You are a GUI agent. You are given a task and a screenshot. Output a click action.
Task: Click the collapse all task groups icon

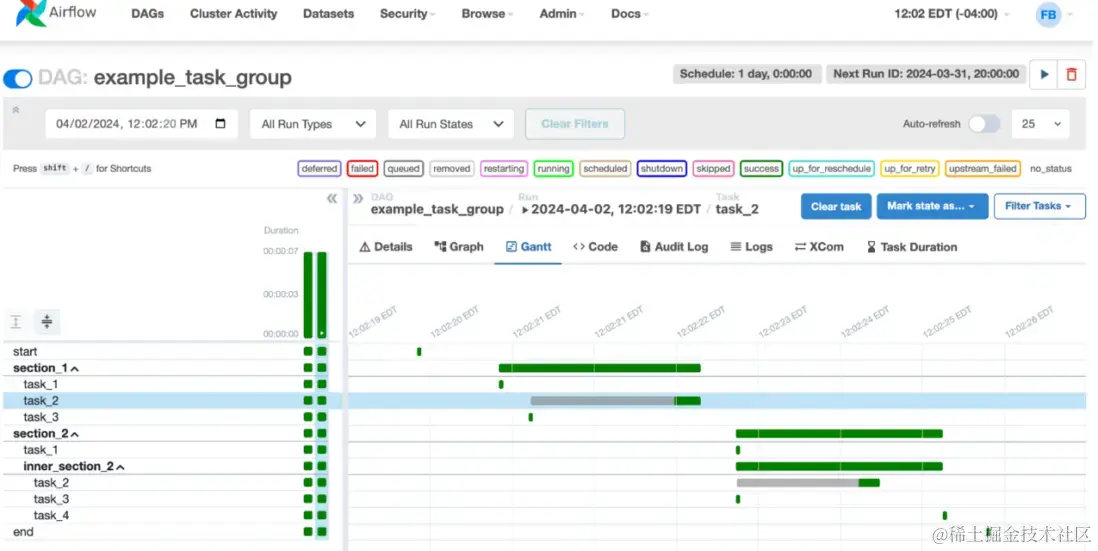[x=46, y=322]
